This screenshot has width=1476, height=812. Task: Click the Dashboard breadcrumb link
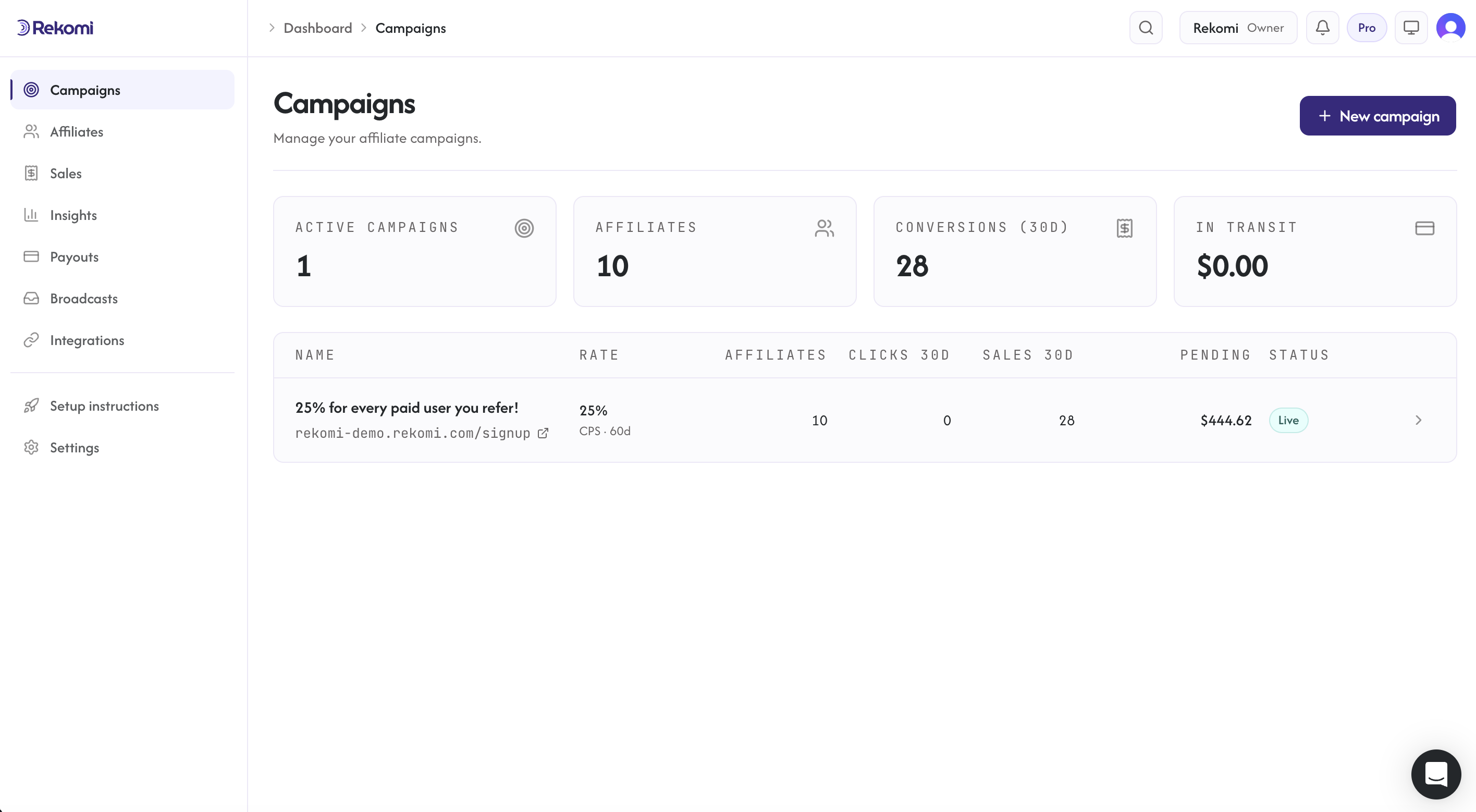(317, 28)
